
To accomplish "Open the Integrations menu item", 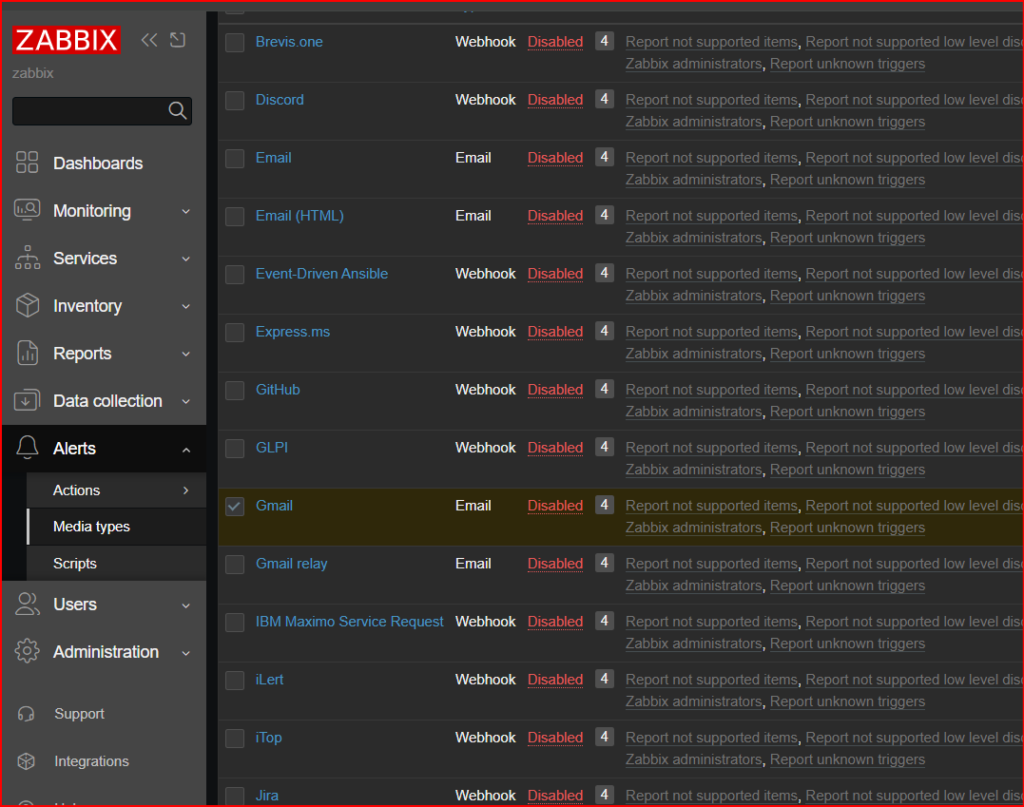I will pos(91,761).
